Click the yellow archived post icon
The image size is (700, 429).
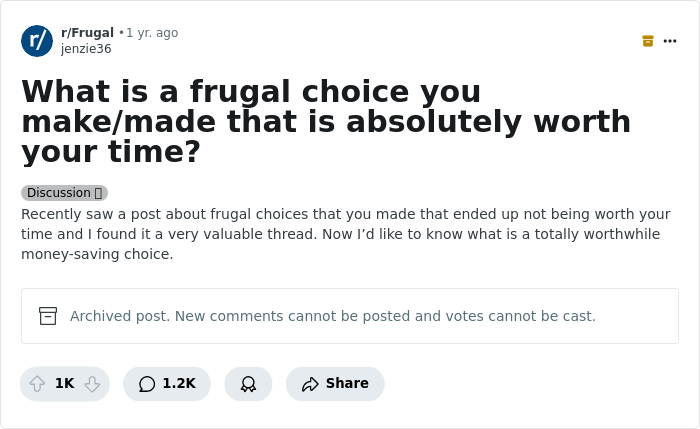(648, 41)
